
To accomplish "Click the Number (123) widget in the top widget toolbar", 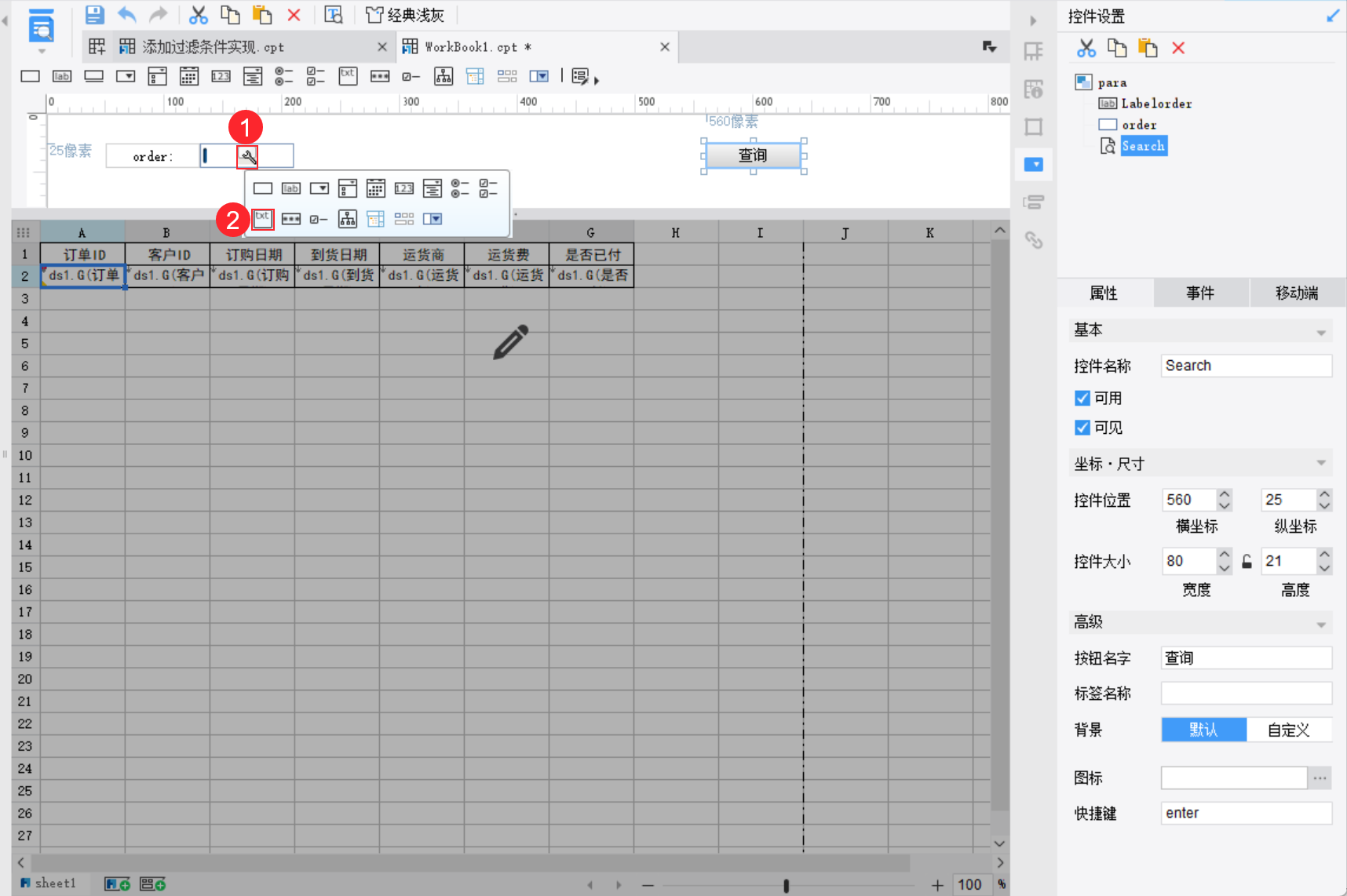I will tap(221, 76).
